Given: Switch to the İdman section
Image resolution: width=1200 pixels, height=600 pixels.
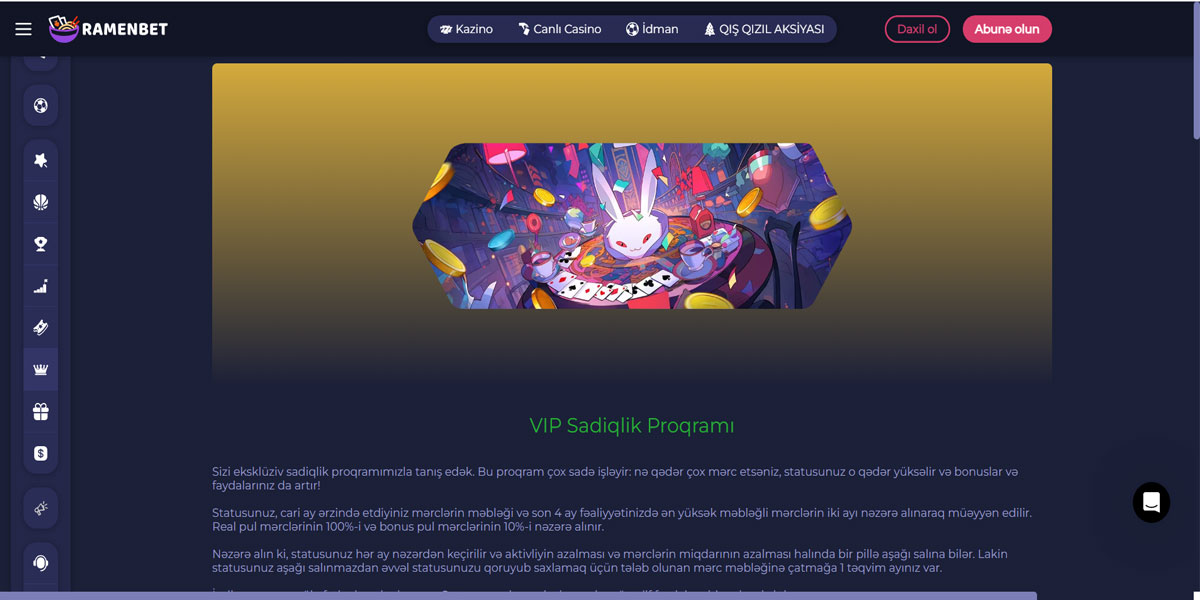Looking at the screenshot, I should [652, 29].
